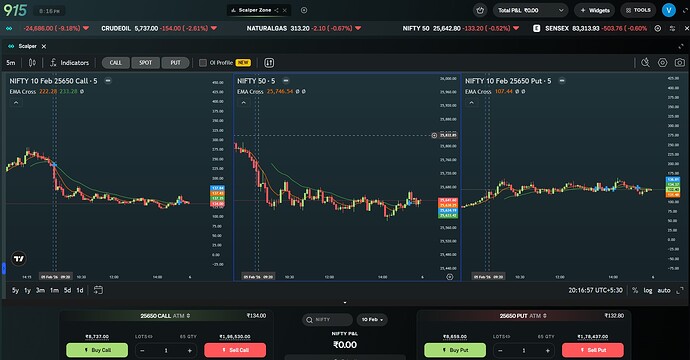Open the user profile avatar V

tap(668, 10)
